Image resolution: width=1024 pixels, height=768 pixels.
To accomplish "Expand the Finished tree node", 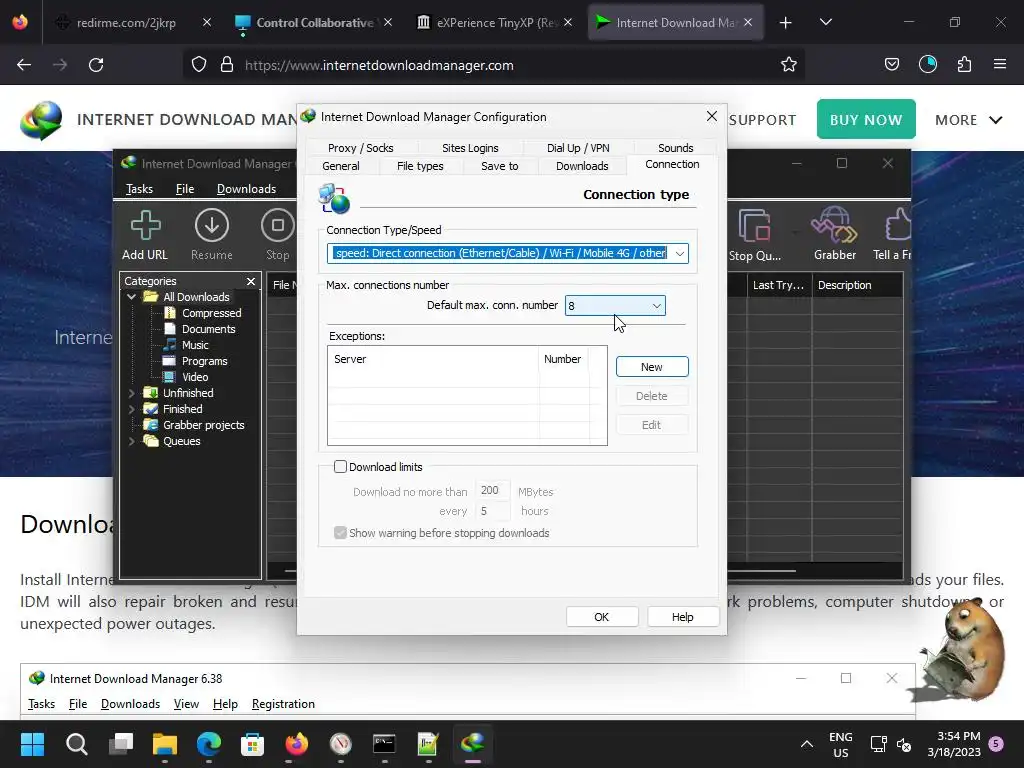I will 131,409.
